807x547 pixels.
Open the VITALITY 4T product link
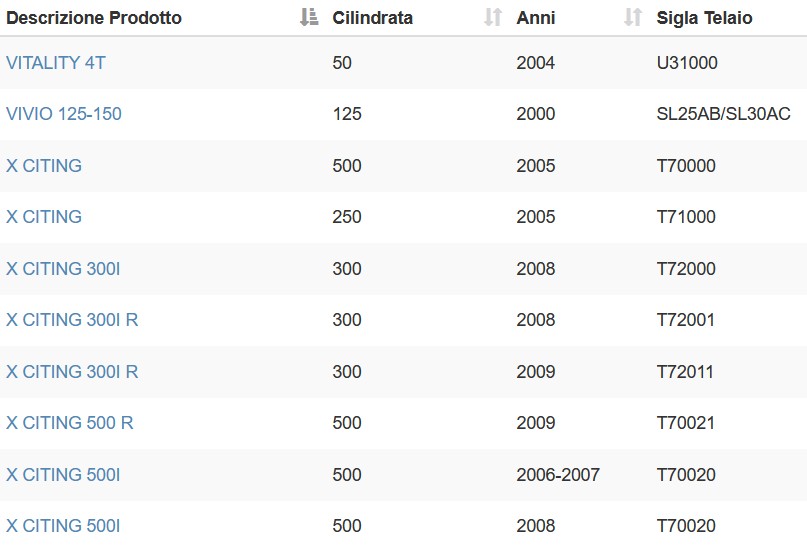click(x=56, y=63)
